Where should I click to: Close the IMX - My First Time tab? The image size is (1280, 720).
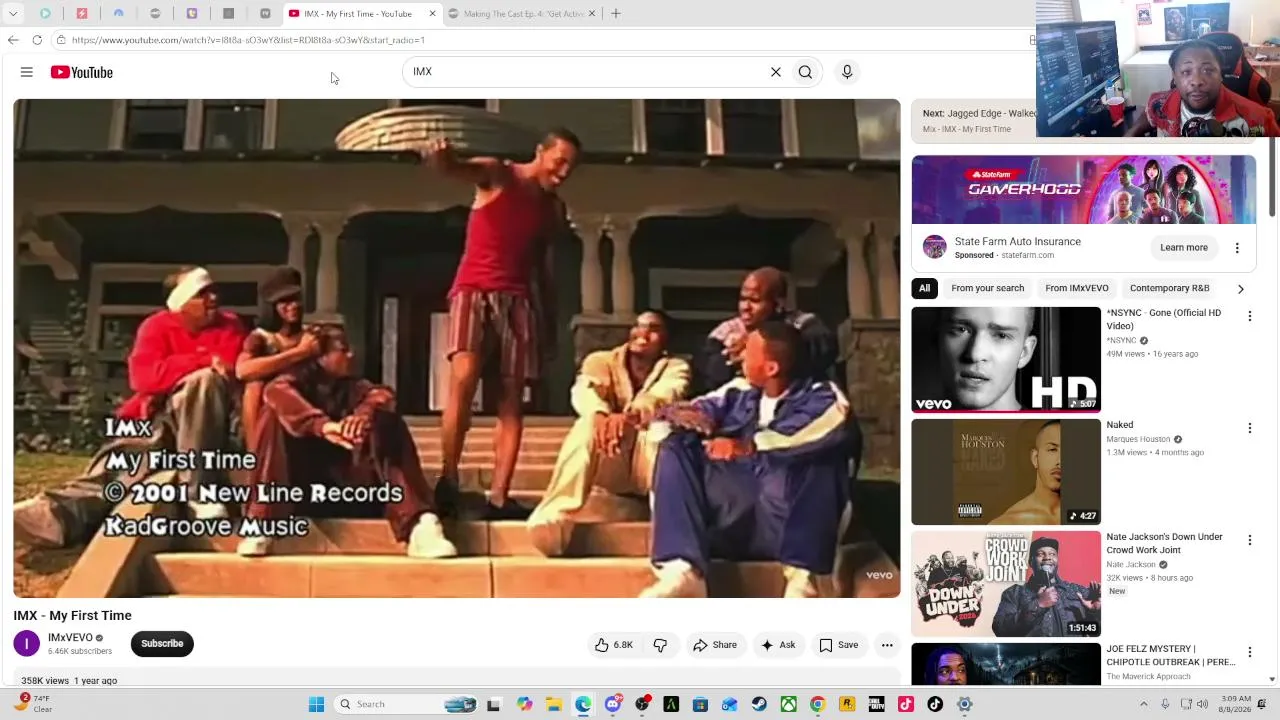click(432, 14)
